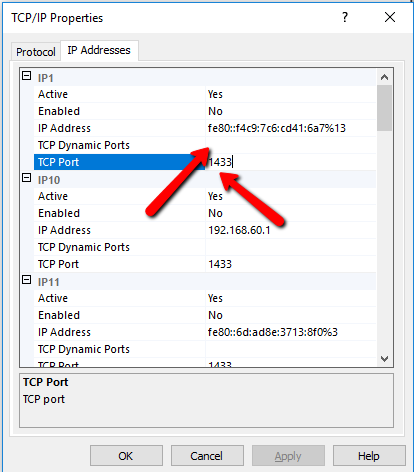Click the OK button
The image size is (414, 472).
click(x=126, y=456)
